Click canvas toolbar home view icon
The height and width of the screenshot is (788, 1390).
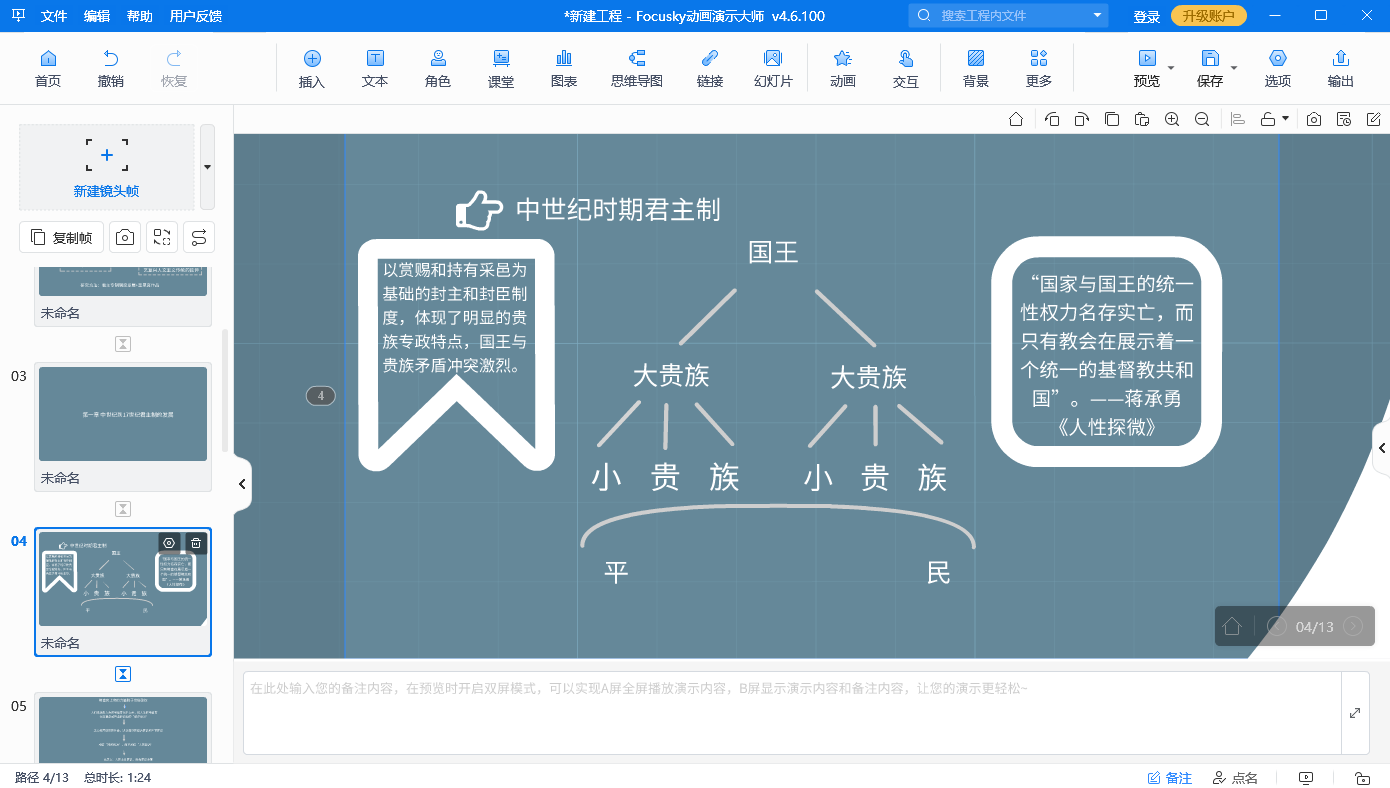click(x=1016, y=119)
